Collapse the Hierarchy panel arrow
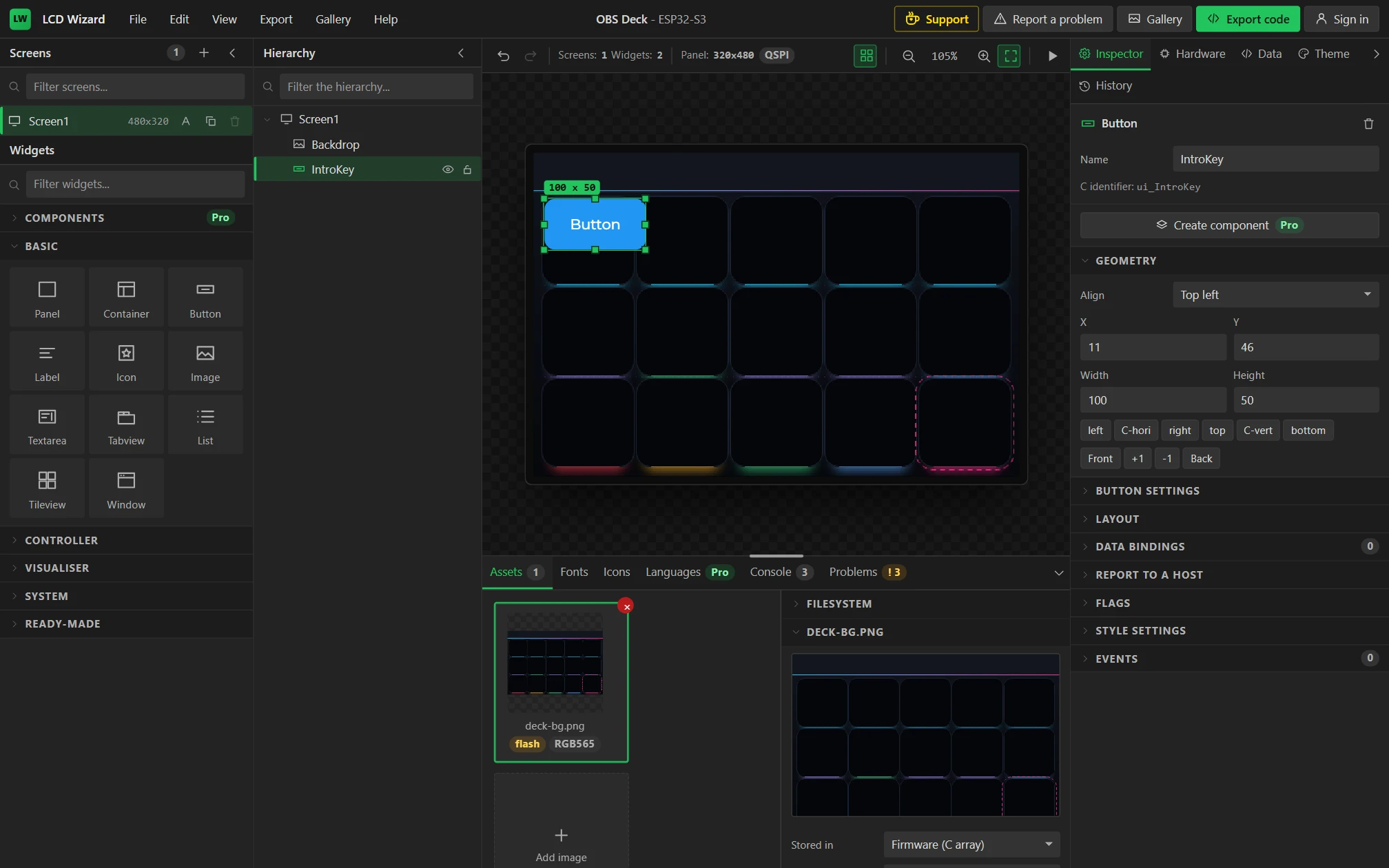 [461, 52]
